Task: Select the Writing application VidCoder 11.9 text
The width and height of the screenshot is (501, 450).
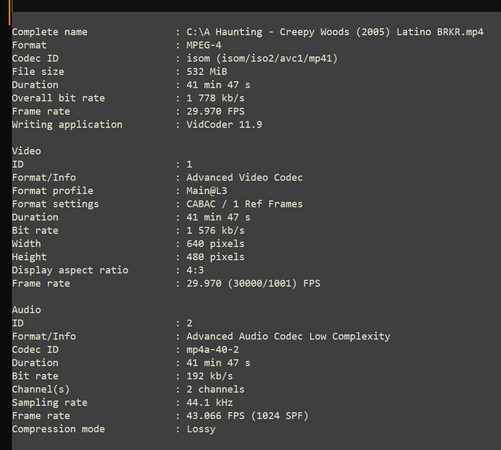Action: tap(224, 124)
